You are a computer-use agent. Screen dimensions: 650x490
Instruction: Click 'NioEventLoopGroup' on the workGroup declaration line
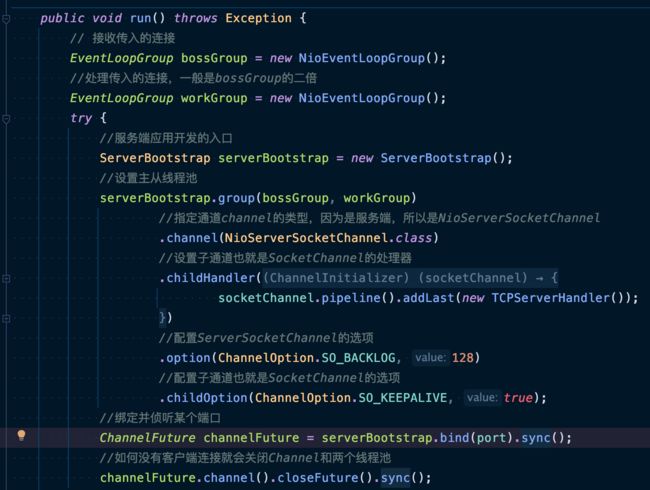361,98
